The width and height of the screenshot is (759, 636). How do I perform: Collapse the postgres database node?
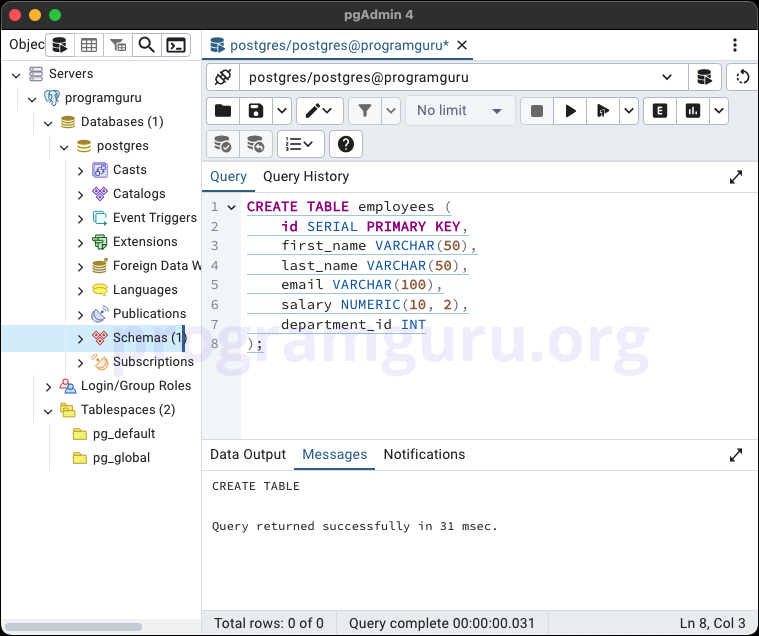(x=64, y=147)
